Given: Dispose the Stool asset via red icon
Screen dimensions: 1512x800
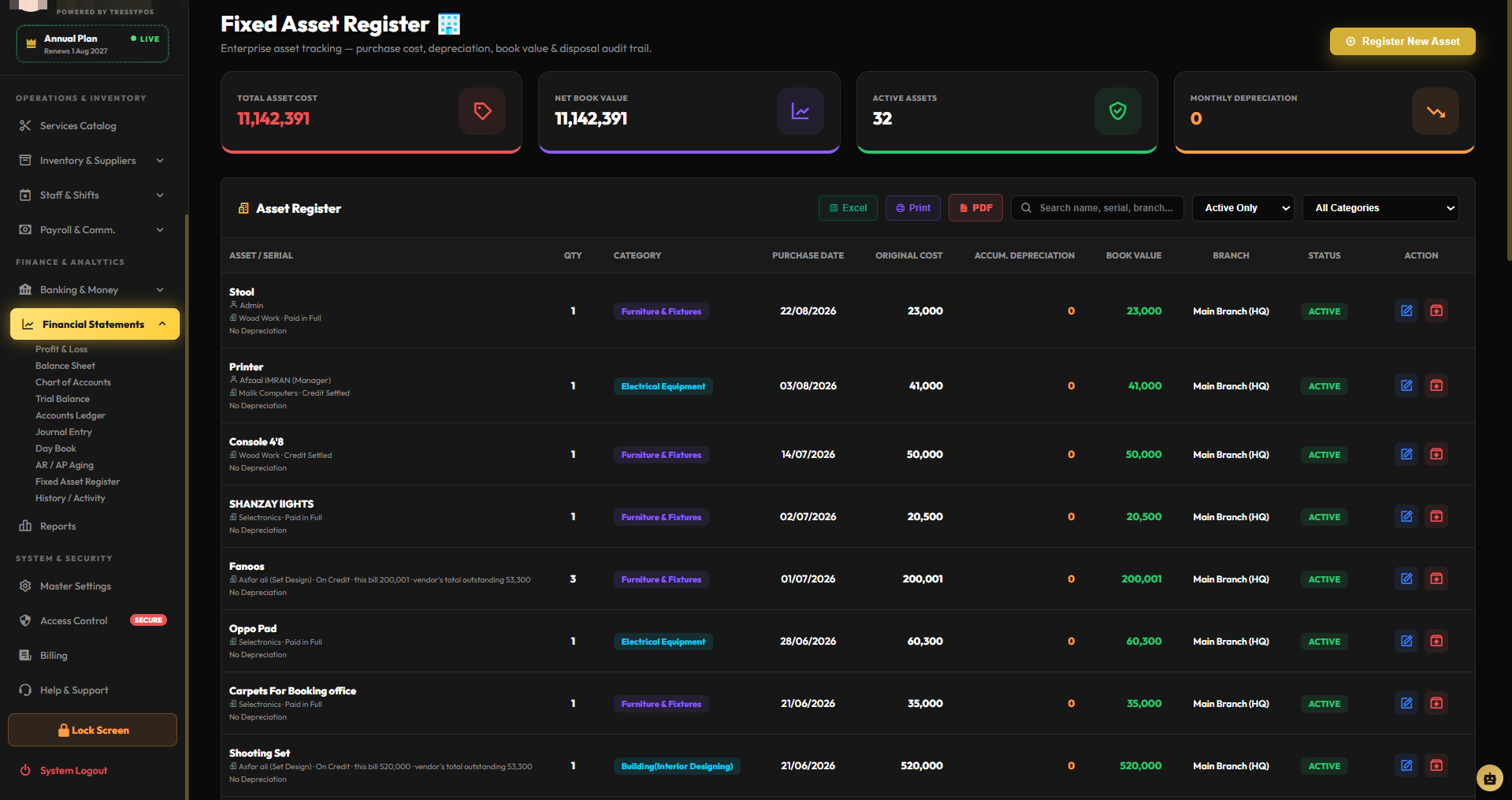Looking at the screenshot, I should 1436,311.
